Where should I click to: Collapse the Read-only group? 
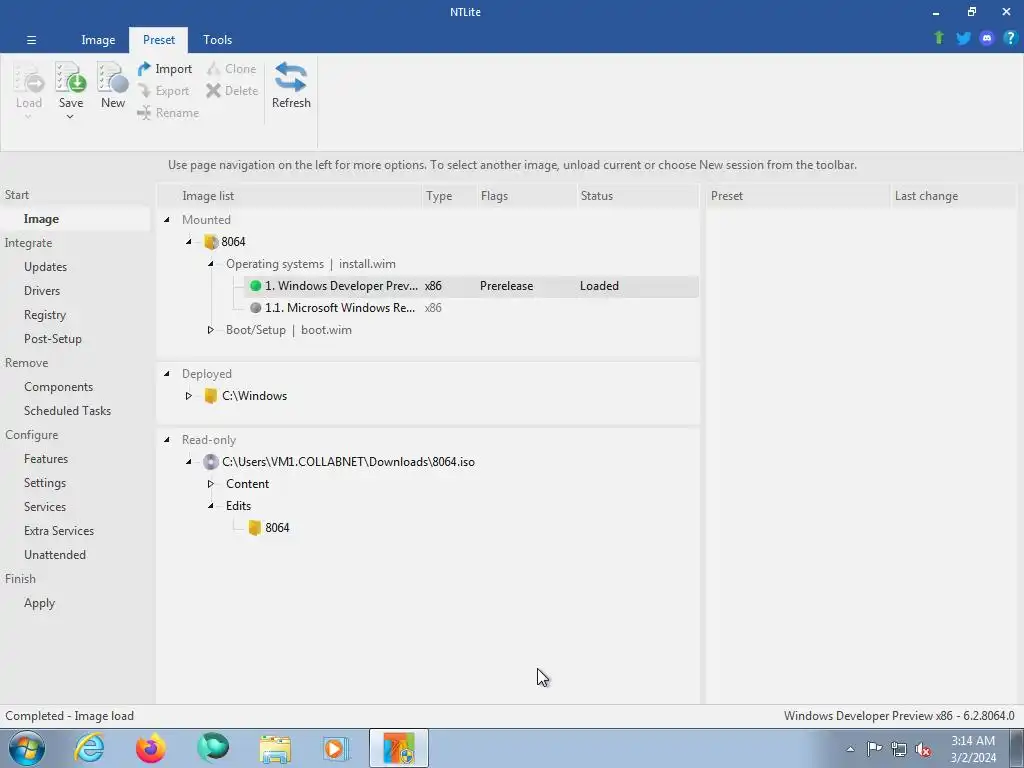pyautogui.click(x=167, y=440)
